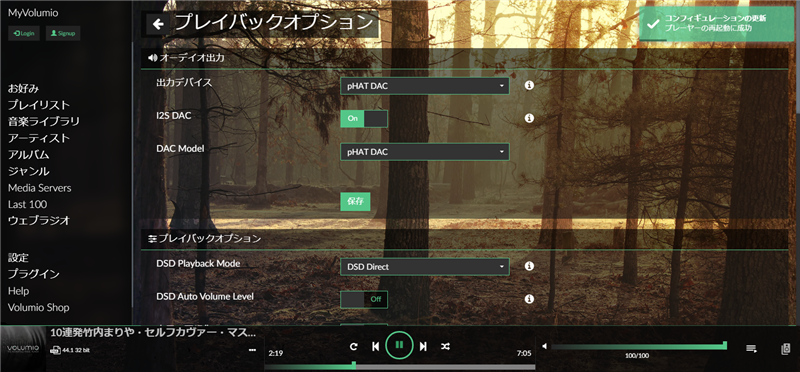Open 音楽ライブラリ in sidebar

click(43, 121)
